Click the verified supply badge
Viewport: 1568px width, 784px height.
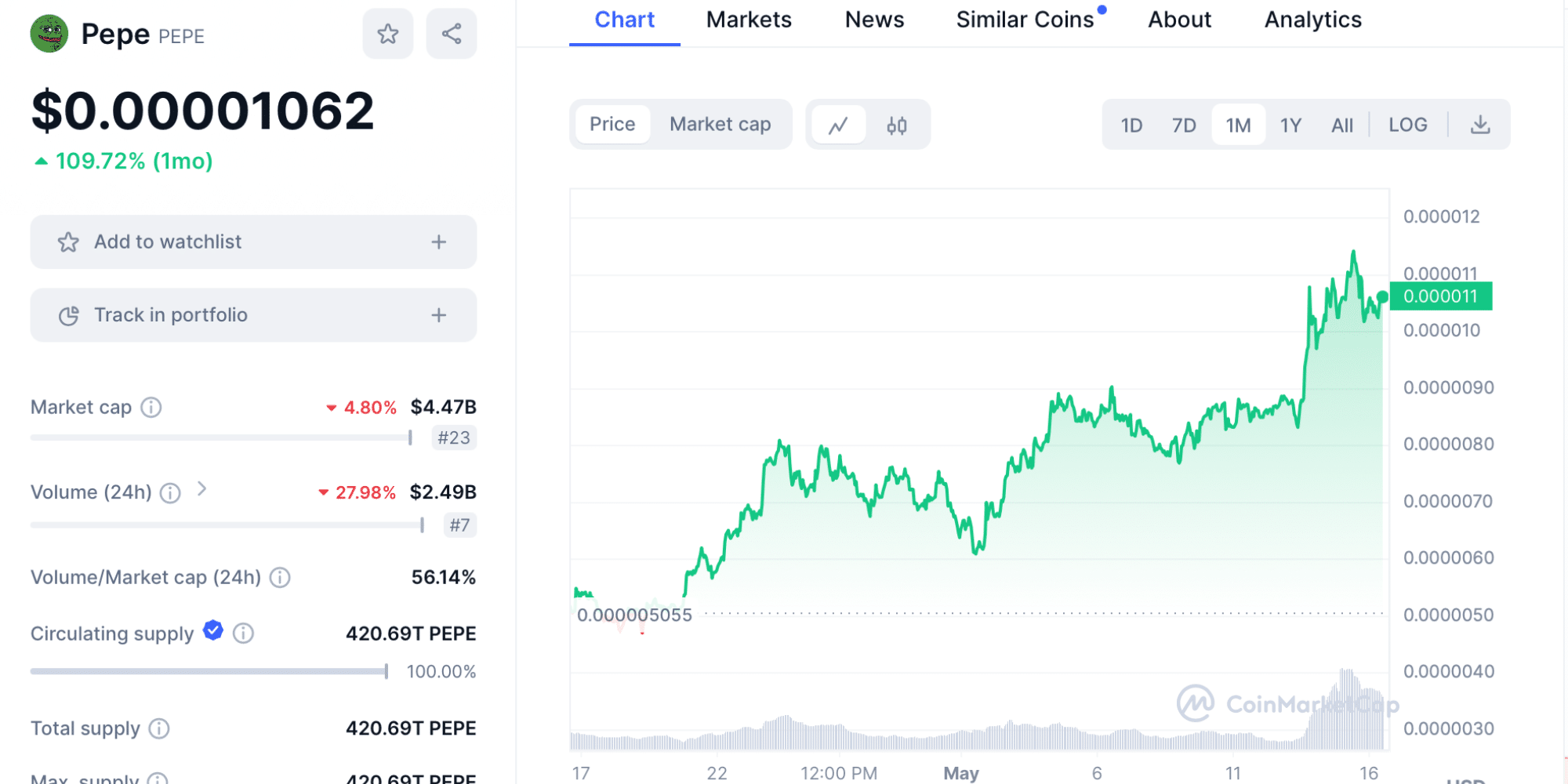pos(213,630)
